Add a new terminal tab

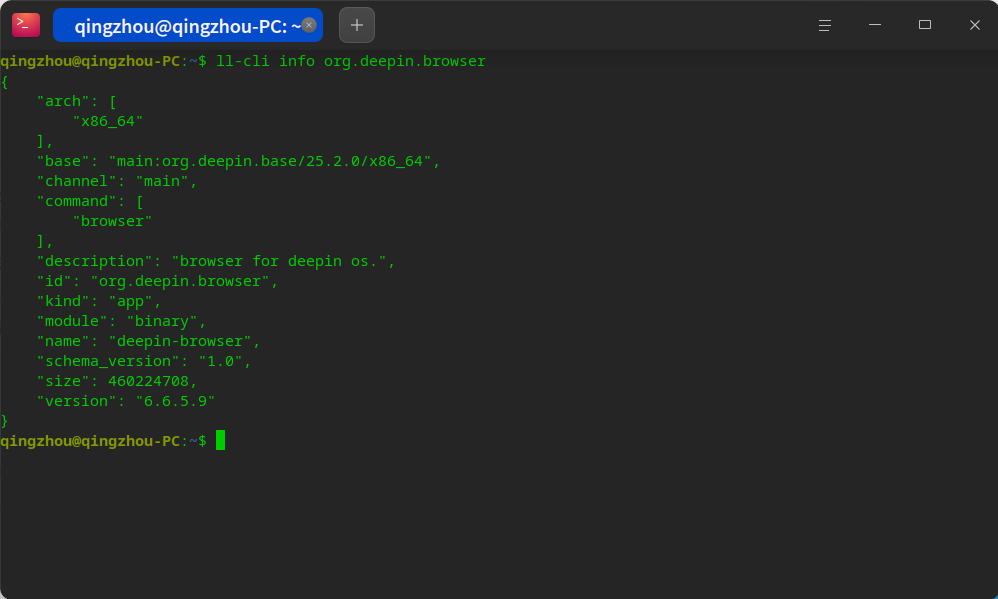coord(356,25)
